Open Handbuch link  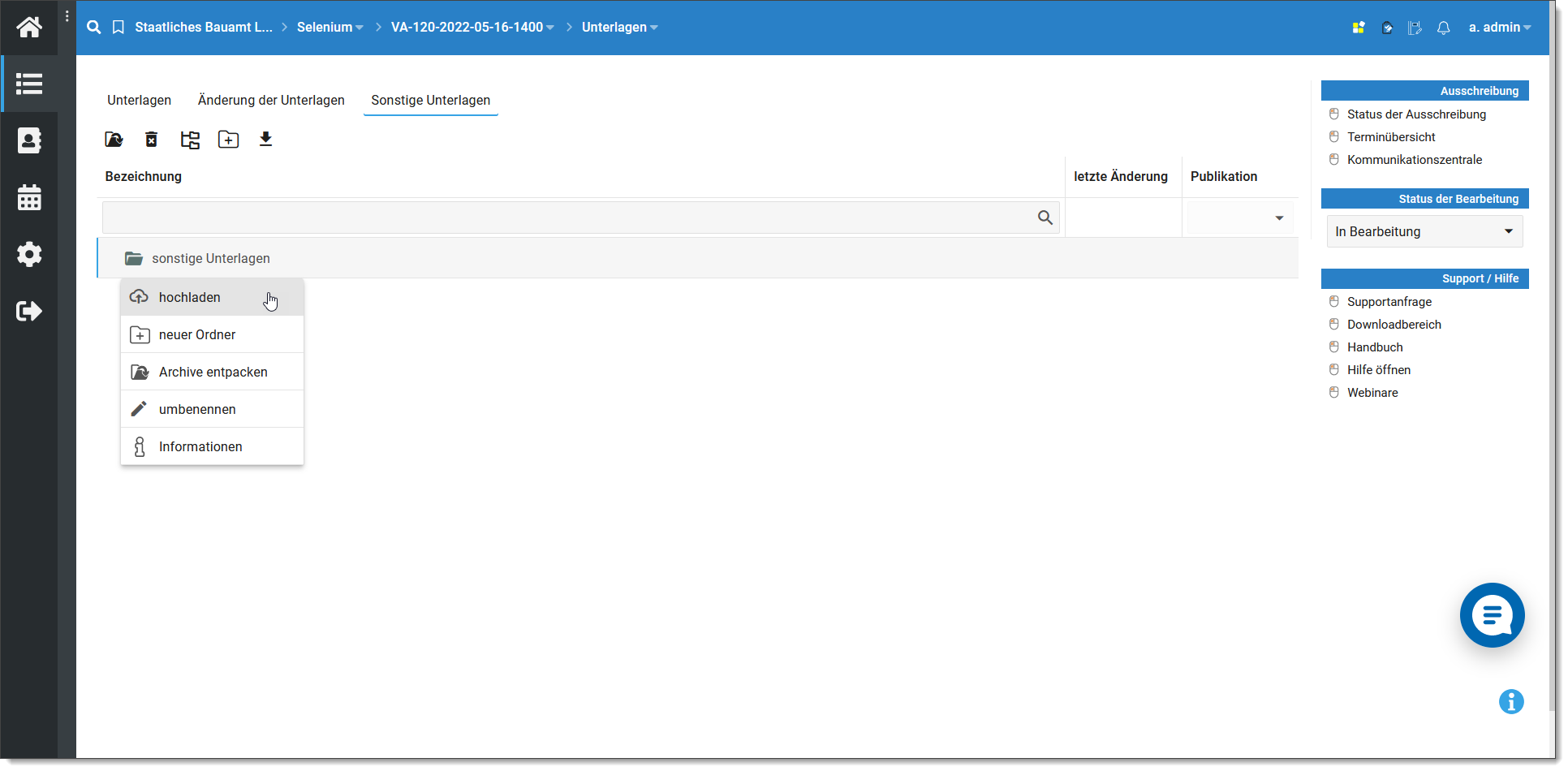pyautogui.click(x=1375, y=347)
